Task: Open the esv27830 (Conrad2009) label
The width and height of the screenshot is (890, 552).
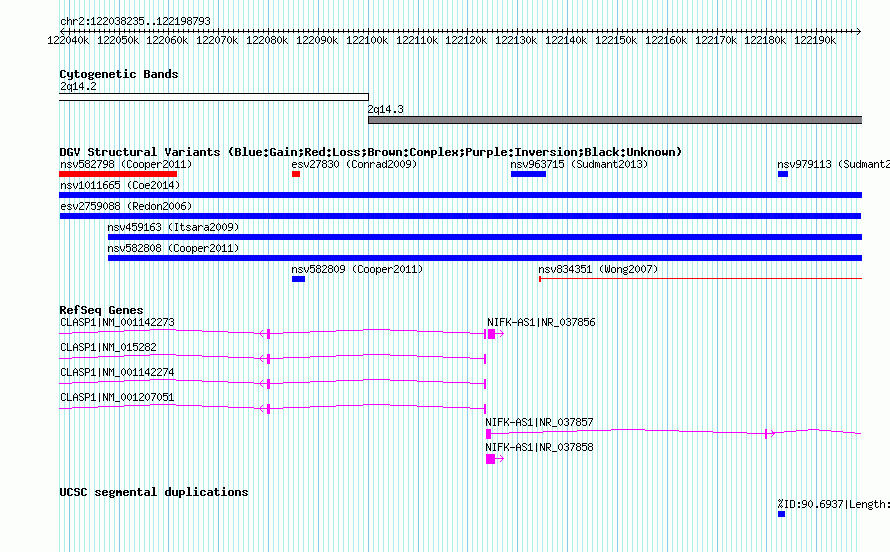Action: point(354,165)
